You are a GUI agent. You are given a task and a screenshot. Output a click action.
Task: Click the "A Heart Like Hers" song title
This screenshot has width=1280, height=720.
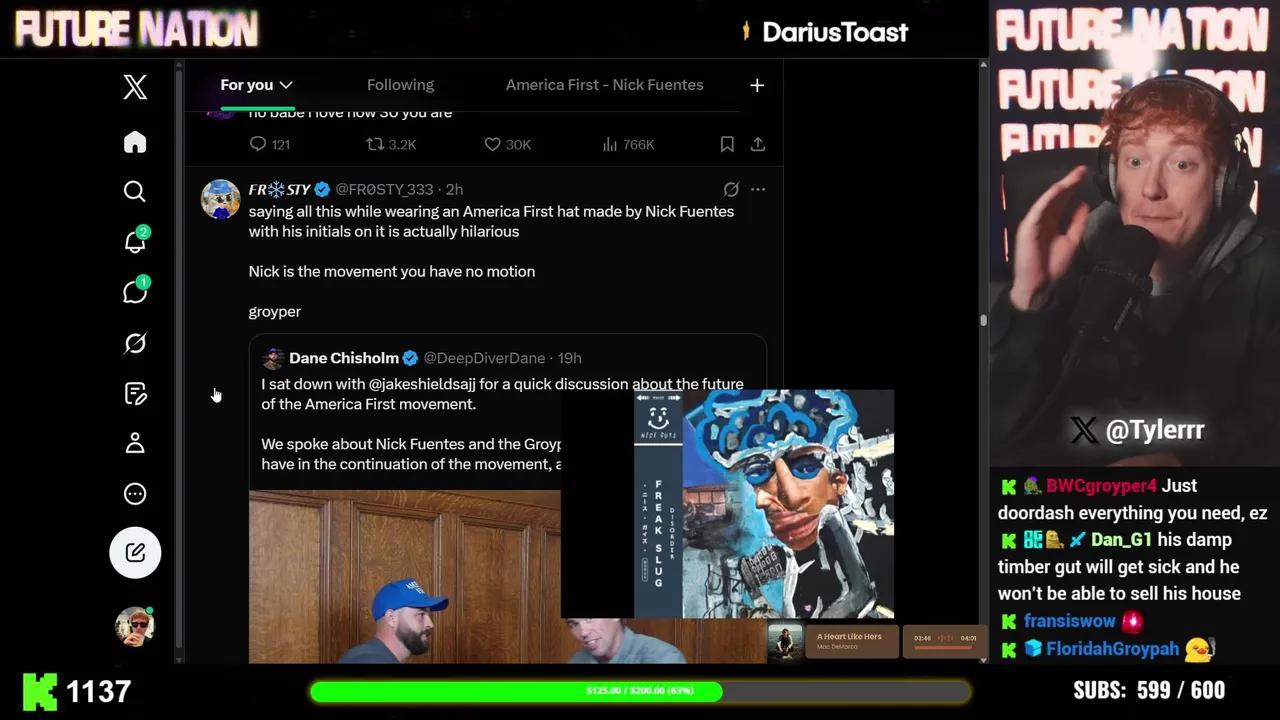click(x=849, y=637)
